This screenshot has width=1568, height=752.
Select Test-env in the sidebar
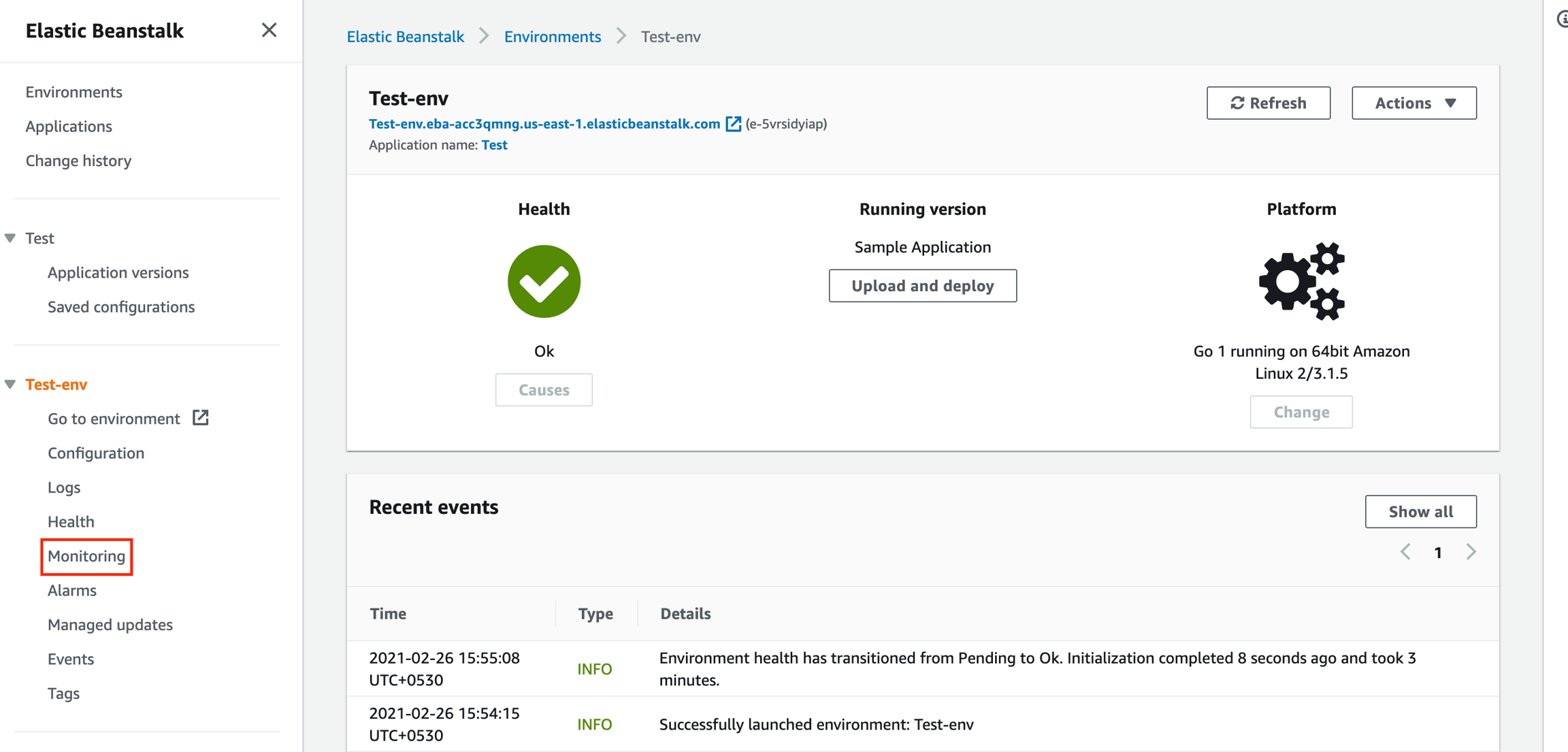tap(56, 385)
